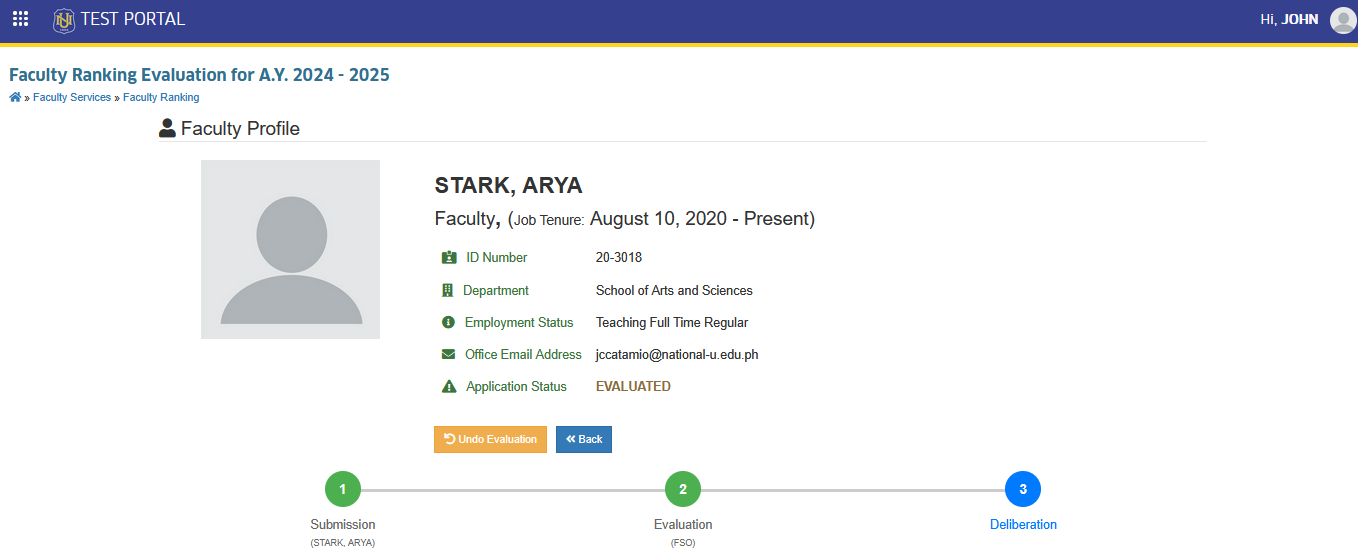Viewport: 1358px width, 560px height.
Task: Open the Faculty Services breadcrumb link
Action: click(x=72, y=97)
